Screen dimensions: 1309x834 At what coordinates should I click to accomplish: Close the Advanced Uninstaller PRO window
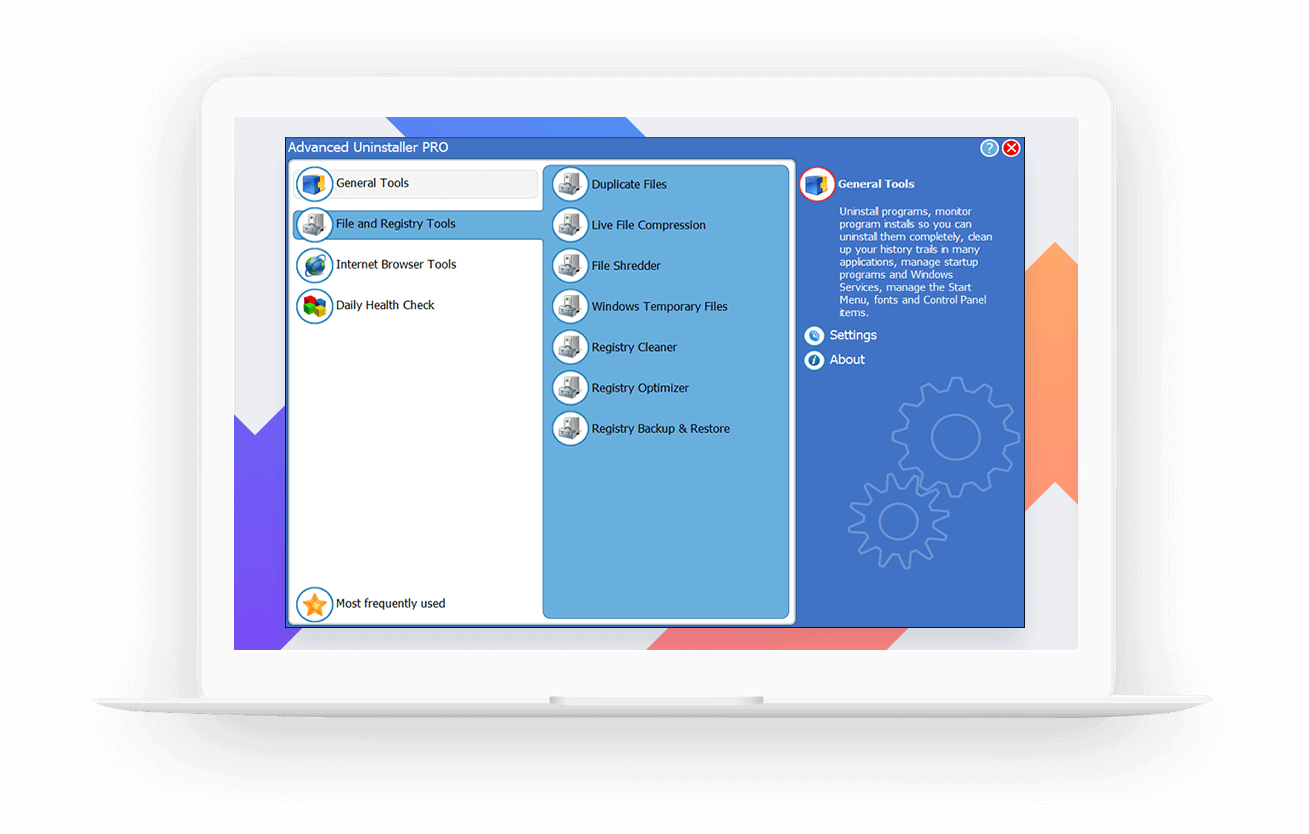point(1011,148)
